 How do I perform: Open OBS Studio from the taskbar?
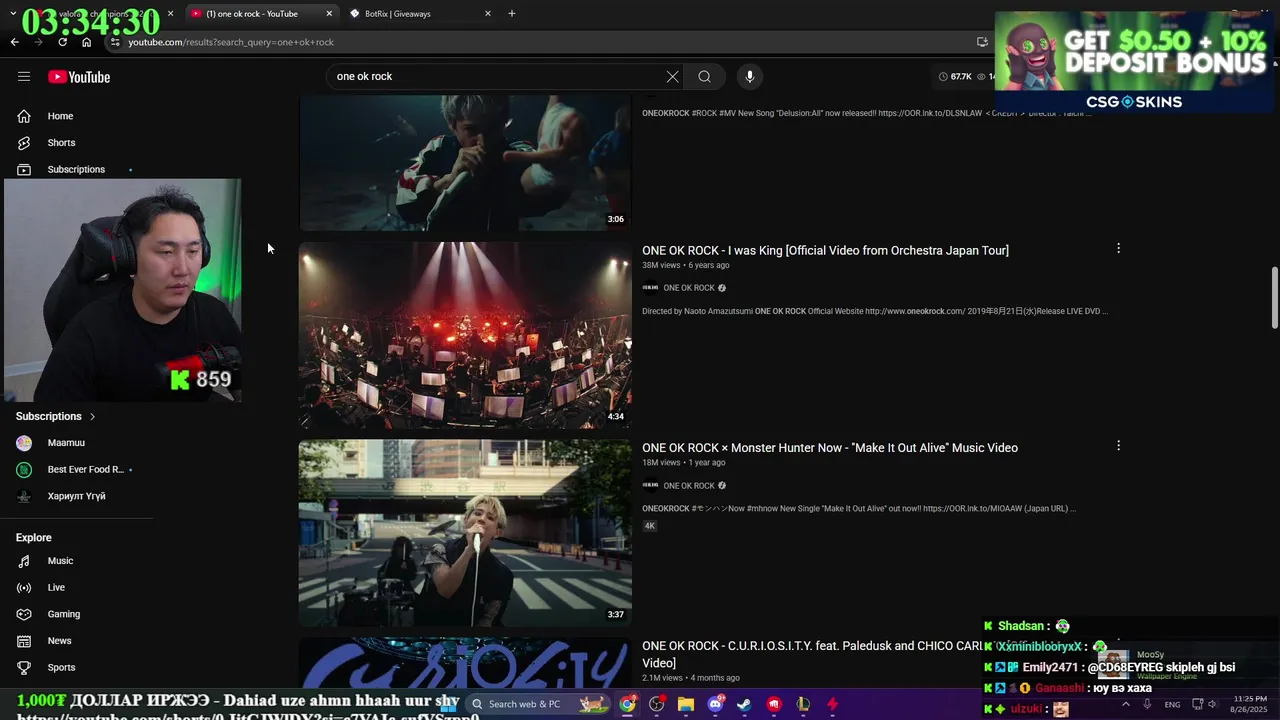[657, 704]
